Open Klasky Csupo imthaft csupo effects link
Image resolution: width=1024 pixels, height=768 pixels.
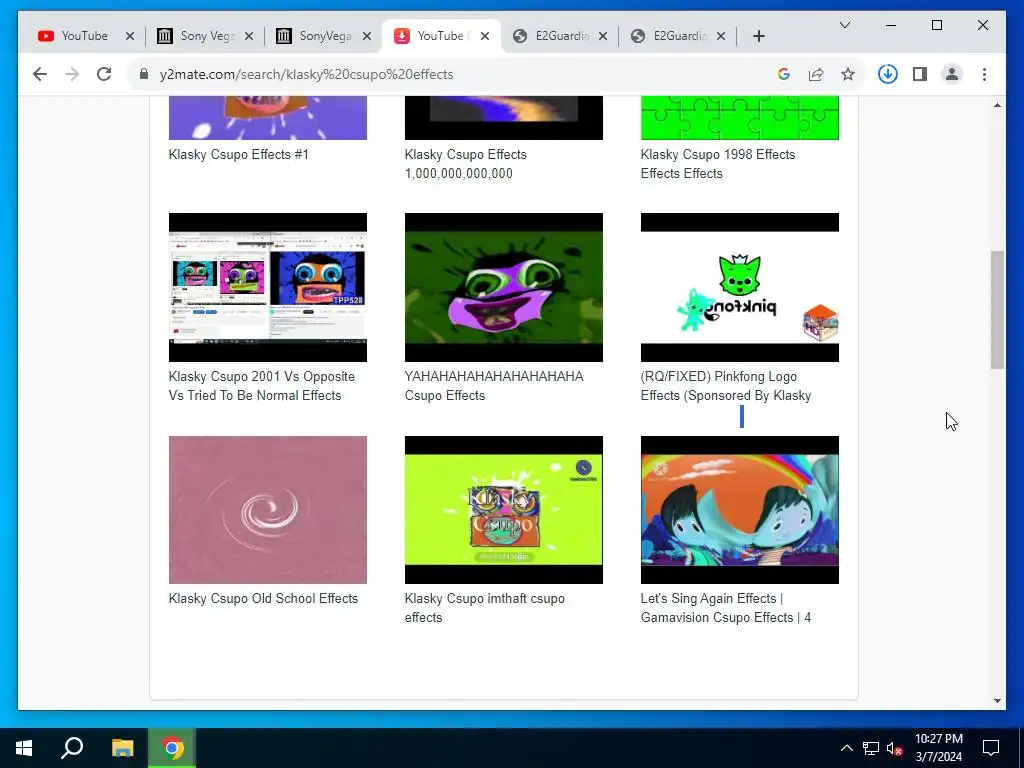click(485, 608)
